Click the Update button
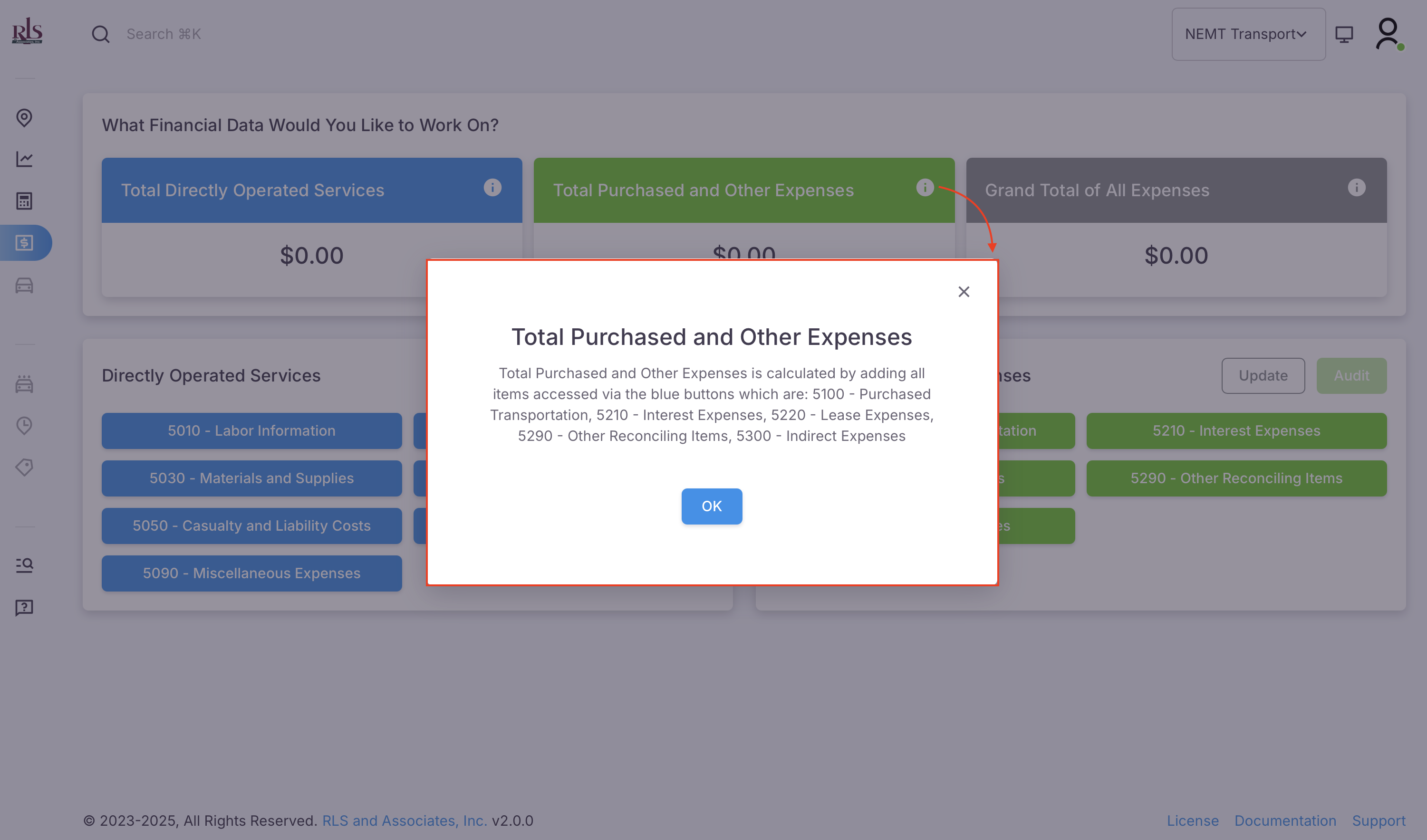This screenshot has height=840, width=1427. pos(1263,375)
